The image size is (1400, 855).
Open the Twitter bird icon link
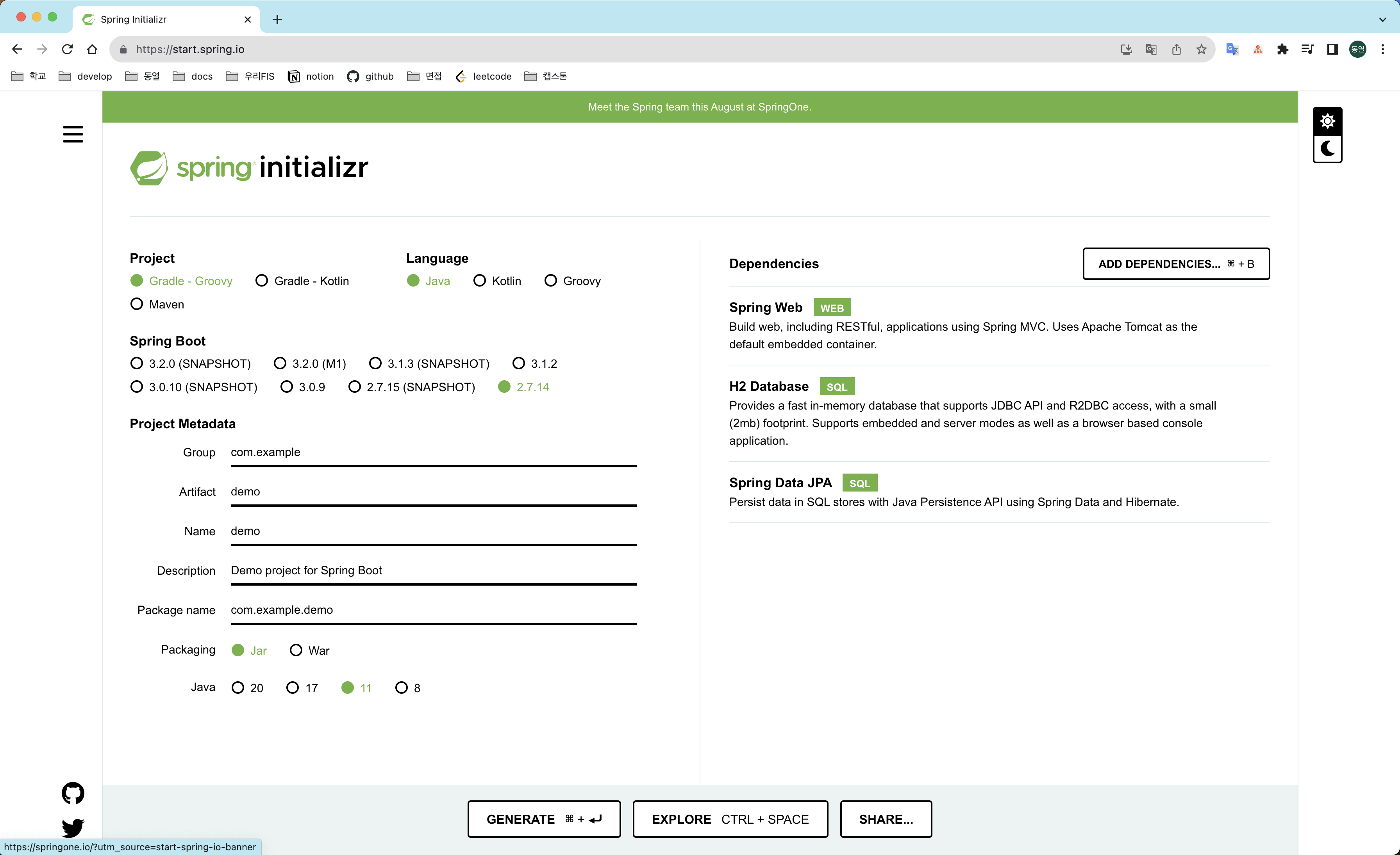pos(73,827)
